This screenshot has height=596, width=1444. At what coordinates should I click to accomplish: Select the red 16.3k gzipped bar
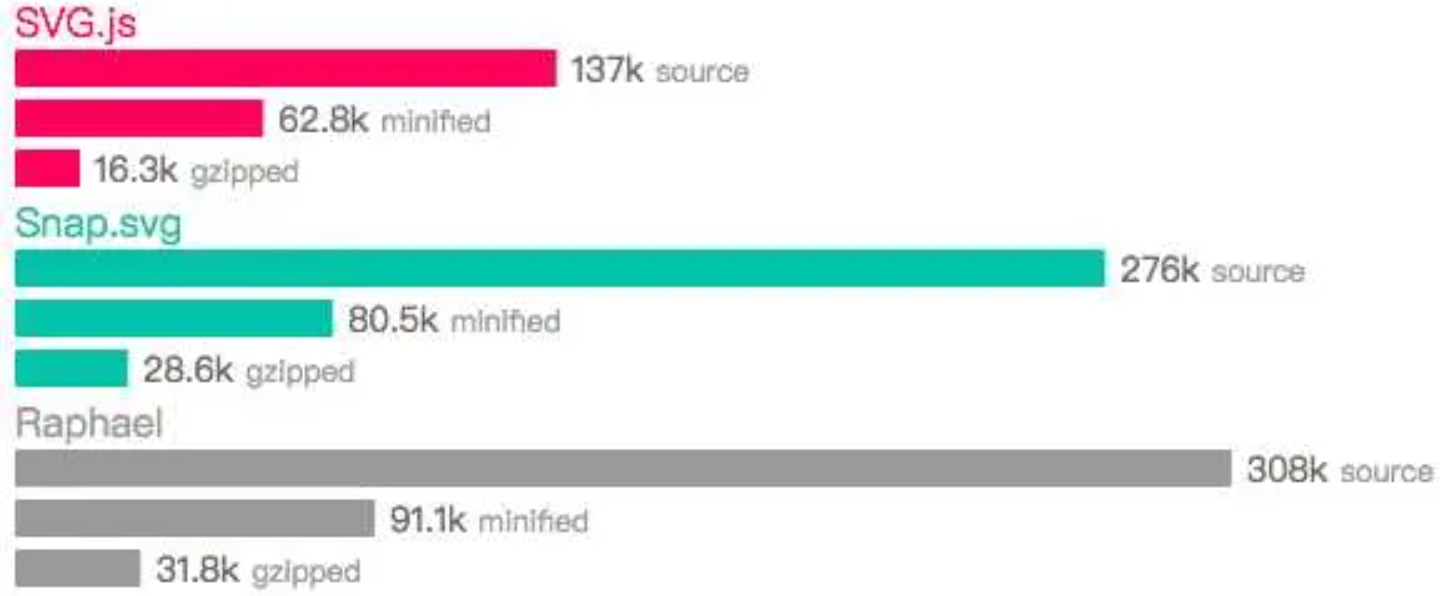(47, 168)
